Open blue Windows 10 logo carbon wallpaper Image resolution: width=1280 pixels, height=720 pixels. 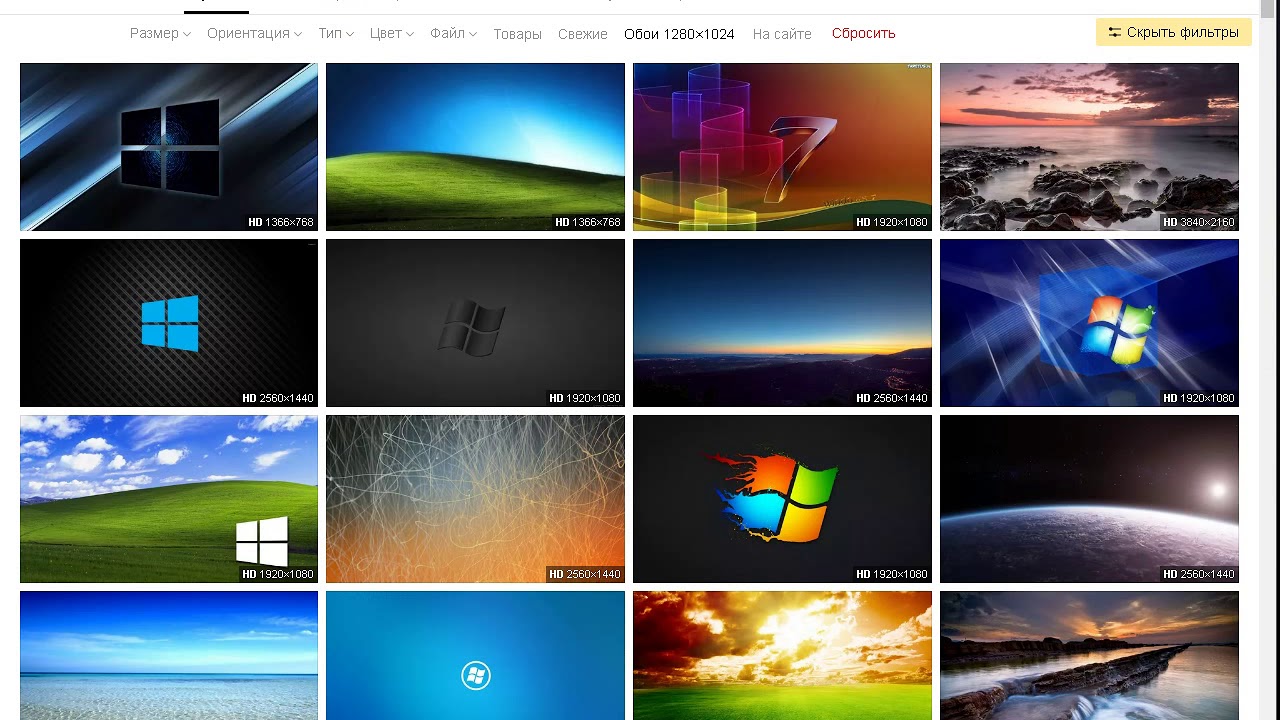169,323
